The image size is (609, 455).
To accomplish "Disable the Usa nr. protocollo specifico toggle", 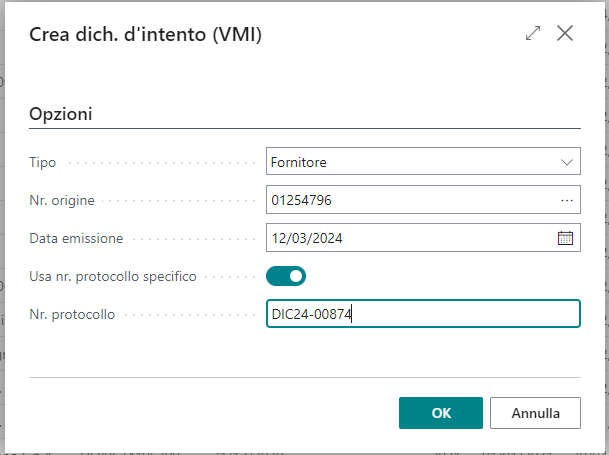I will [286, 276].
